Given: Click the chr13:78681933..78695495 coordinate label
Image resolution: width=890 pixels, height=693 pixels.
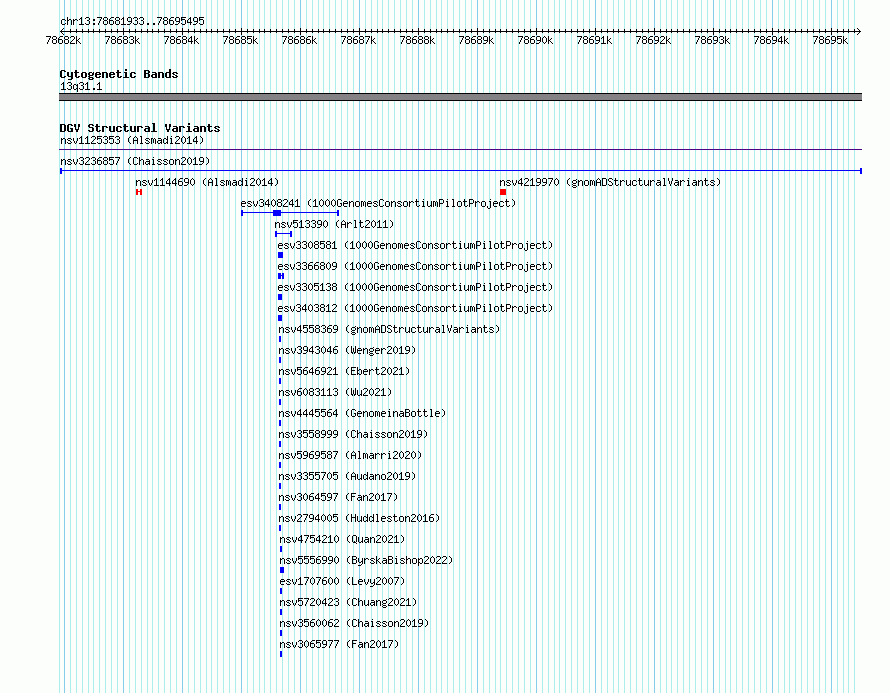Looking at the screenshot, I should (132, 22).
